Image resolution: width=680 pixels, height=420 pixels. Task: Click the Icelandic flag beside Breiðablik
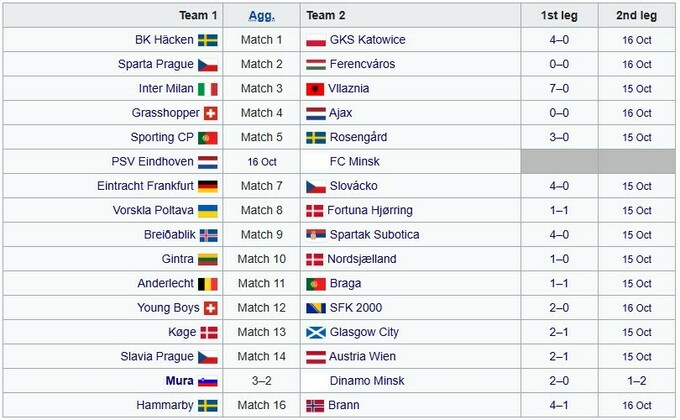click(208, 235)
